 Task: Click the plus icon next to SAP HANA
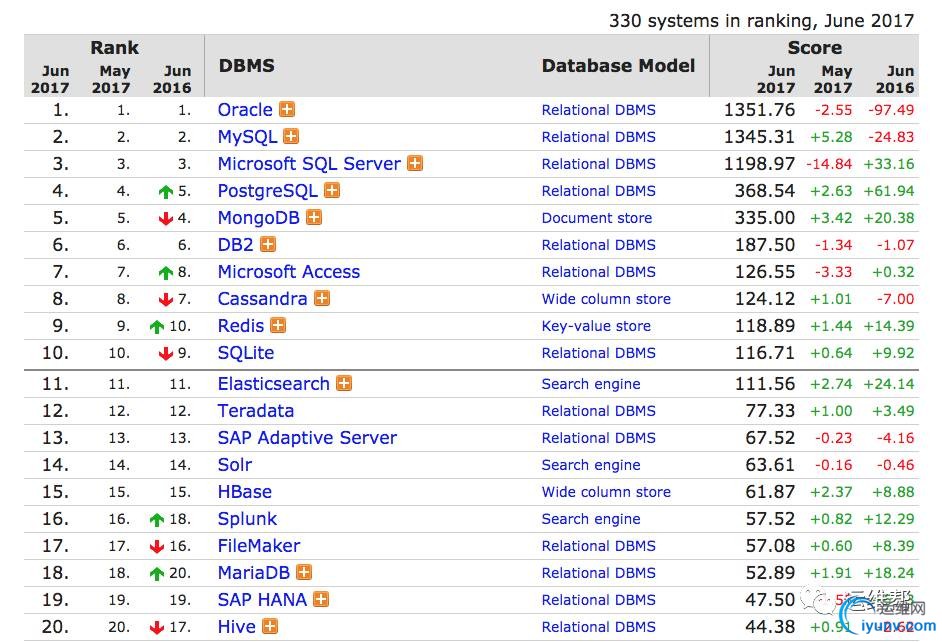point(321,599)
